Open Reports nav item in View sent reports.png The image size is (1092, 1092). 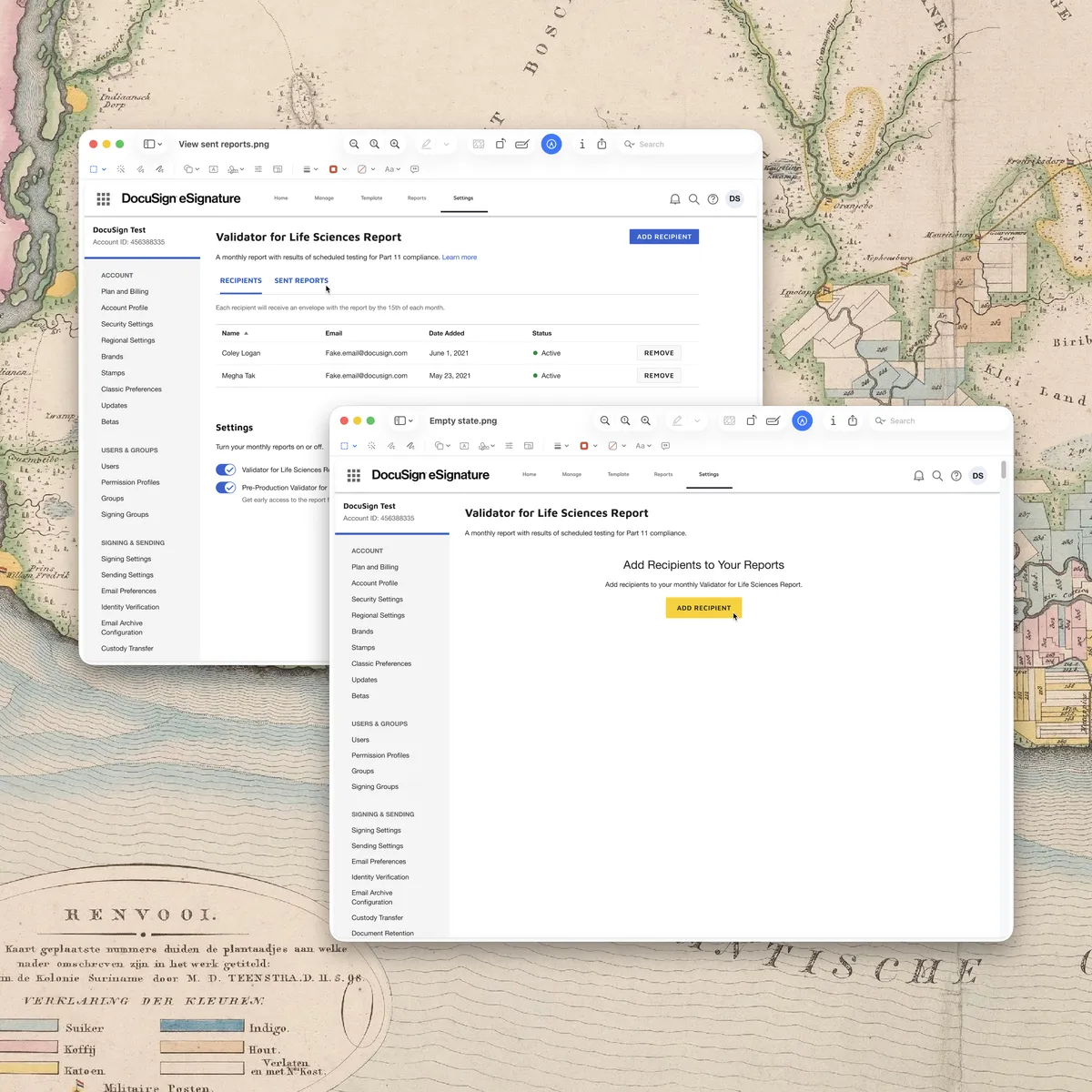(x=417, y=197)
